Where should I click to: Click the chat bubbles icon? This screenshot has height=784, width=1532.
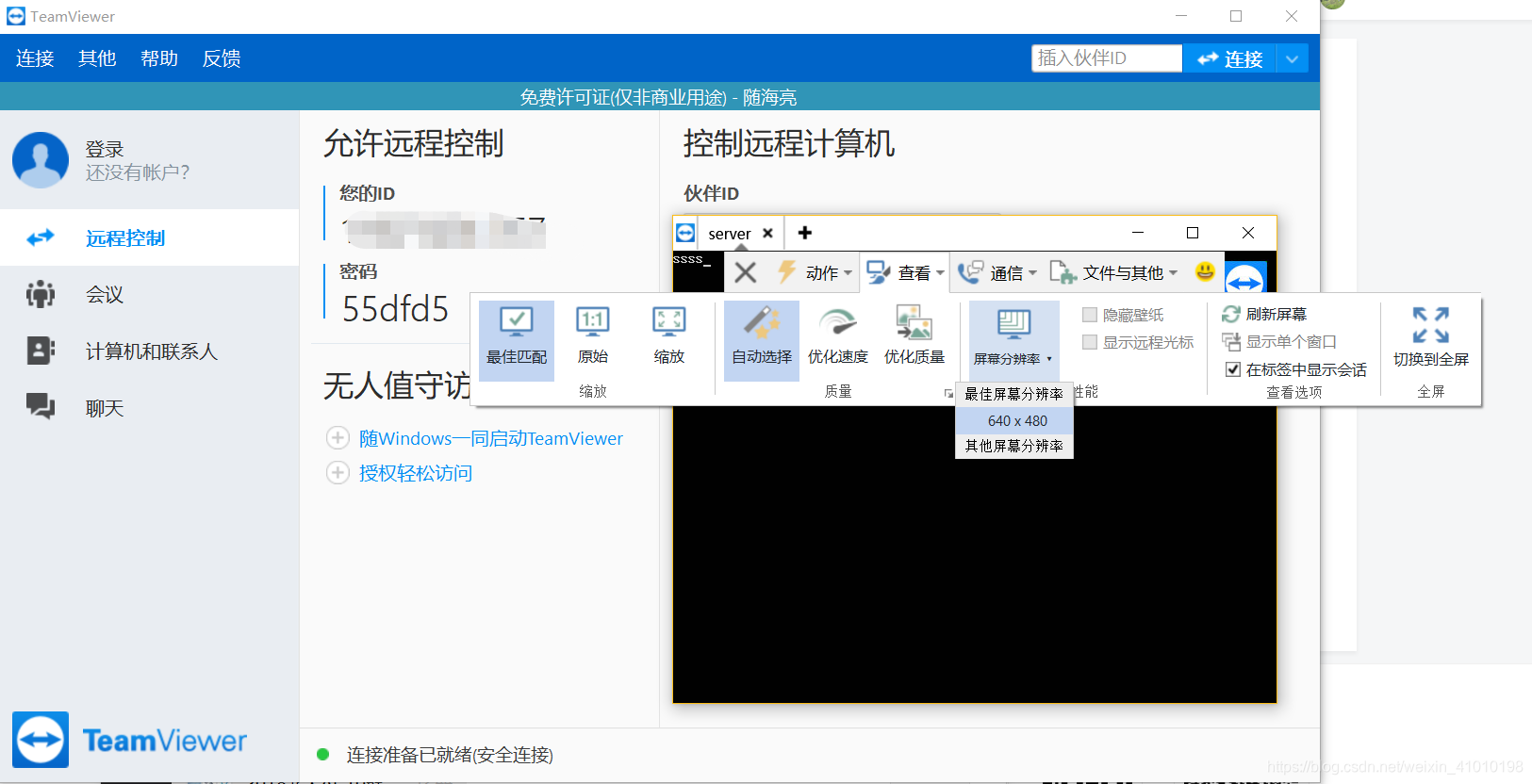[x=41, y=406]
